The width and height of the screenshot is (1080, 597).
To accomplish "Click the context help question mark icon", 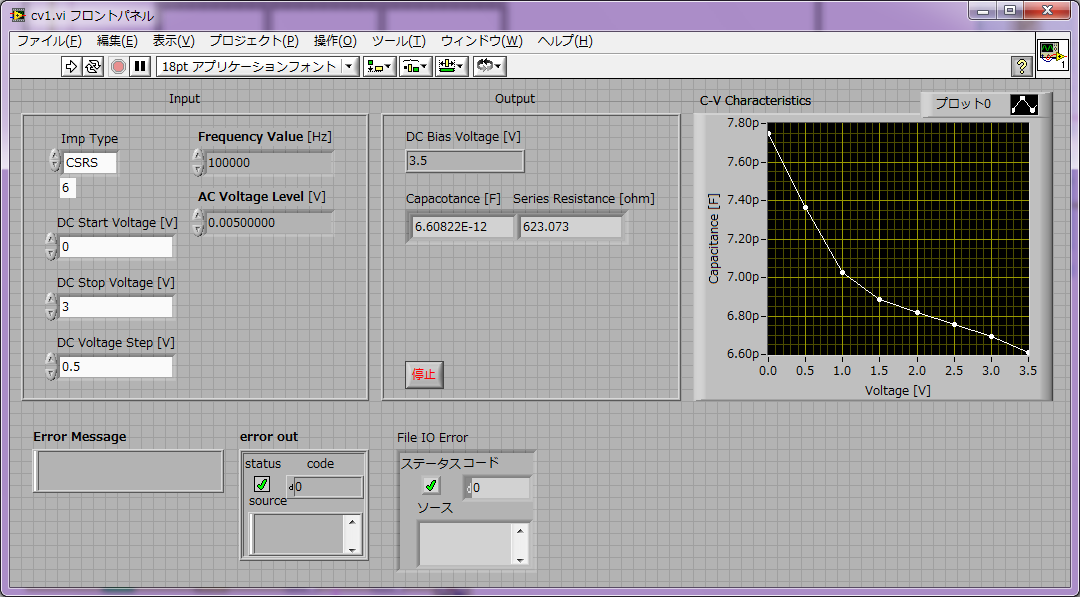I will [1021, 66].
